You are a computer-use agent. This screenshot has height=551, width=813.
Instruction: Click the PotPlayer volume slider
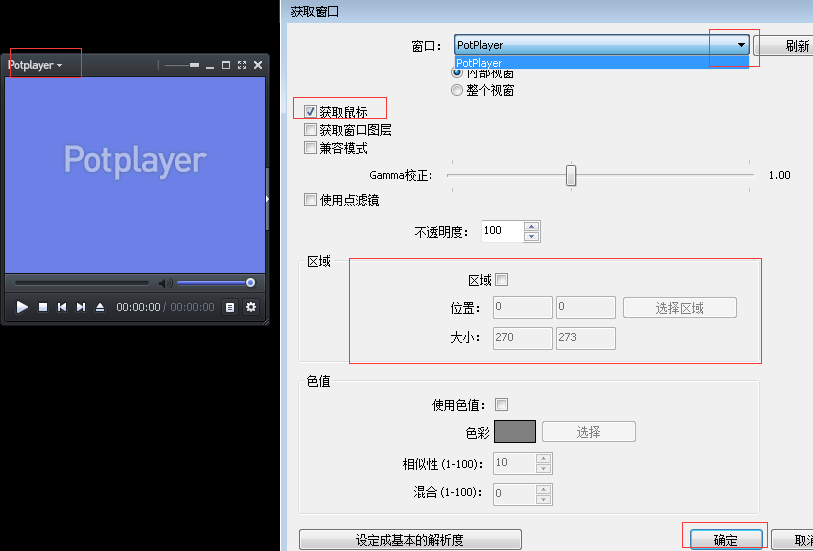(215, 282)
